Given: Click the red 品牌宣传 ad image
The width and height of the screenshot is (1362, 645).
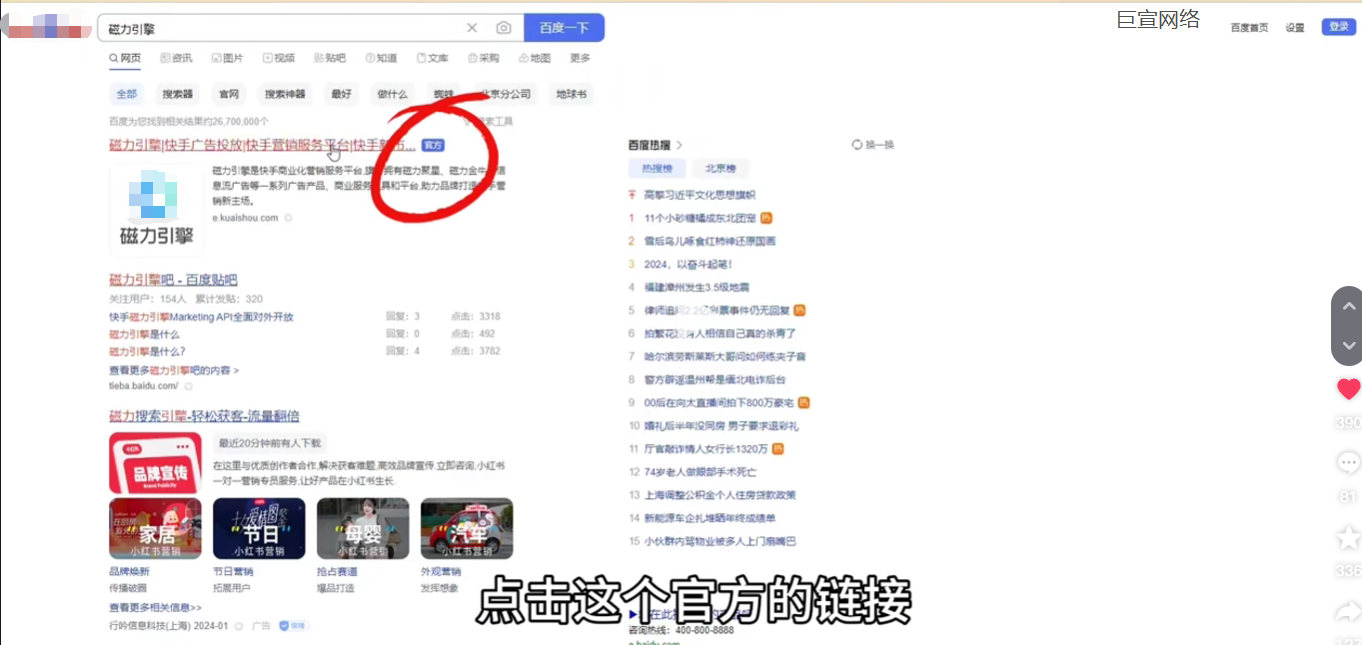Looking at the screenshot, I should click(x=155, y=462).
